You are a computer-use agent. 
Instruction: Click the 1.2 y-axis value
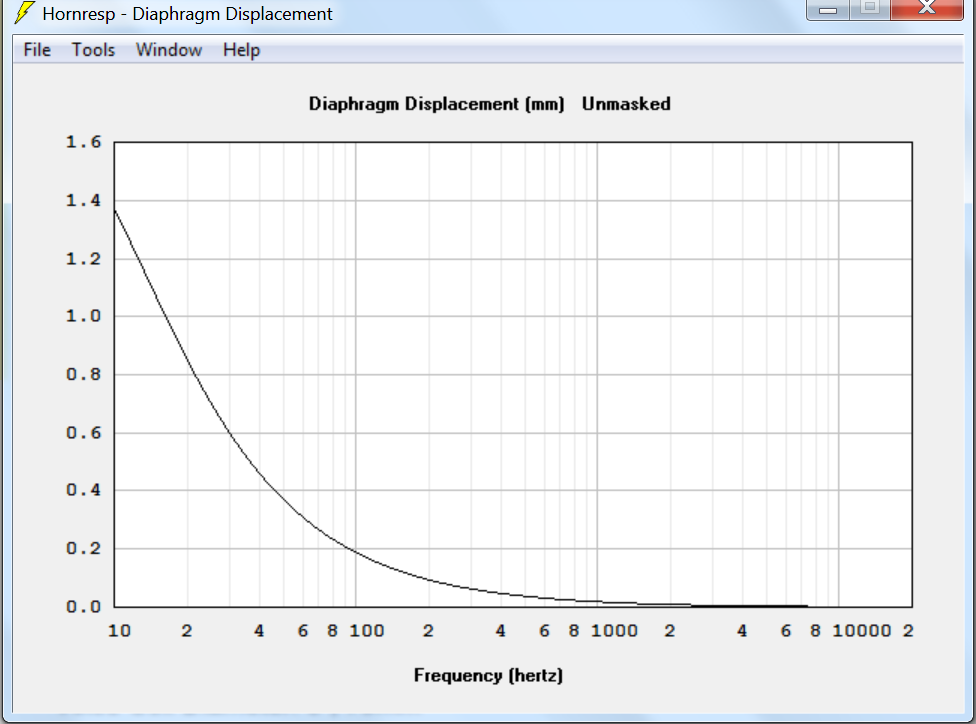click(83, 259)
